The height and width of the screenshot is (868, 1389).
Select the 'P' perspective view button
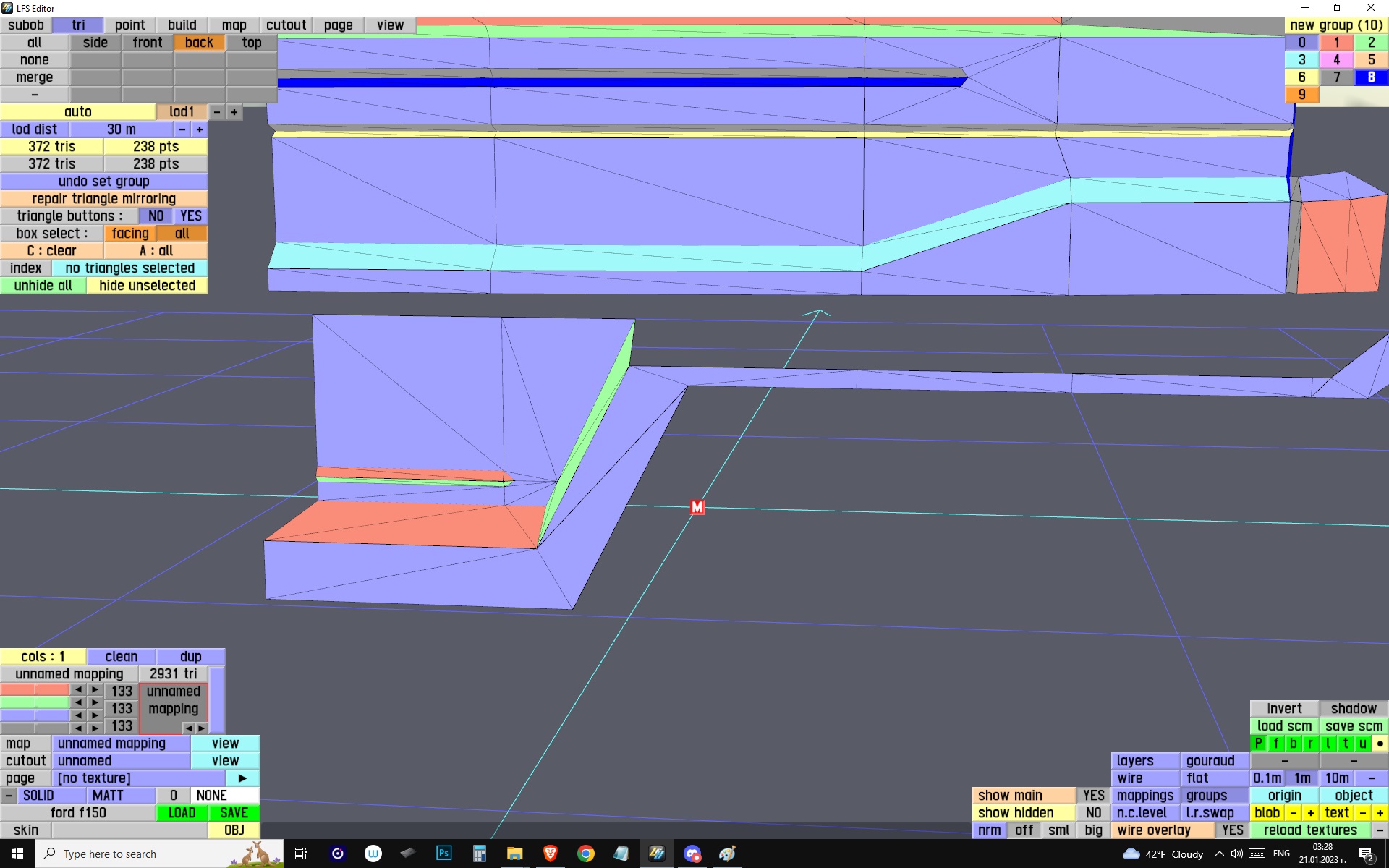tap(1258, 743)
